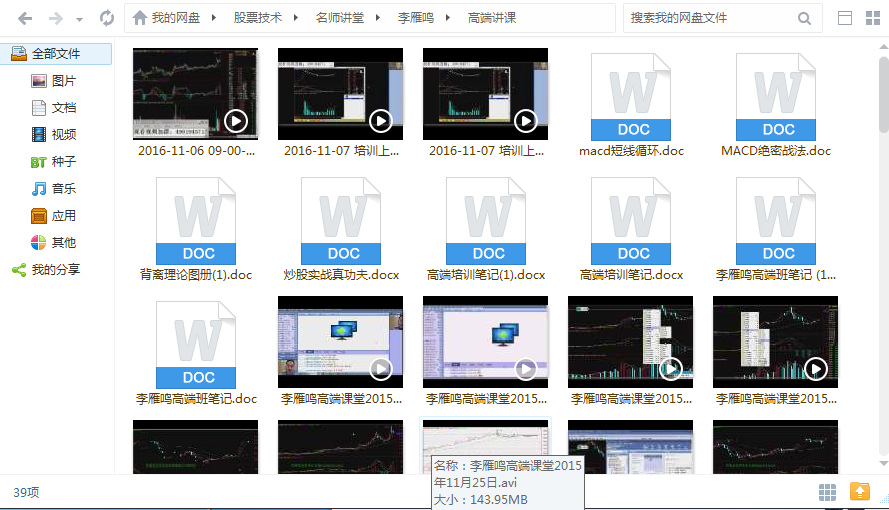Screen dimensions: 889x510
Task: Select 背离理论图册(1).doc file icon
Action: [196, 221]
